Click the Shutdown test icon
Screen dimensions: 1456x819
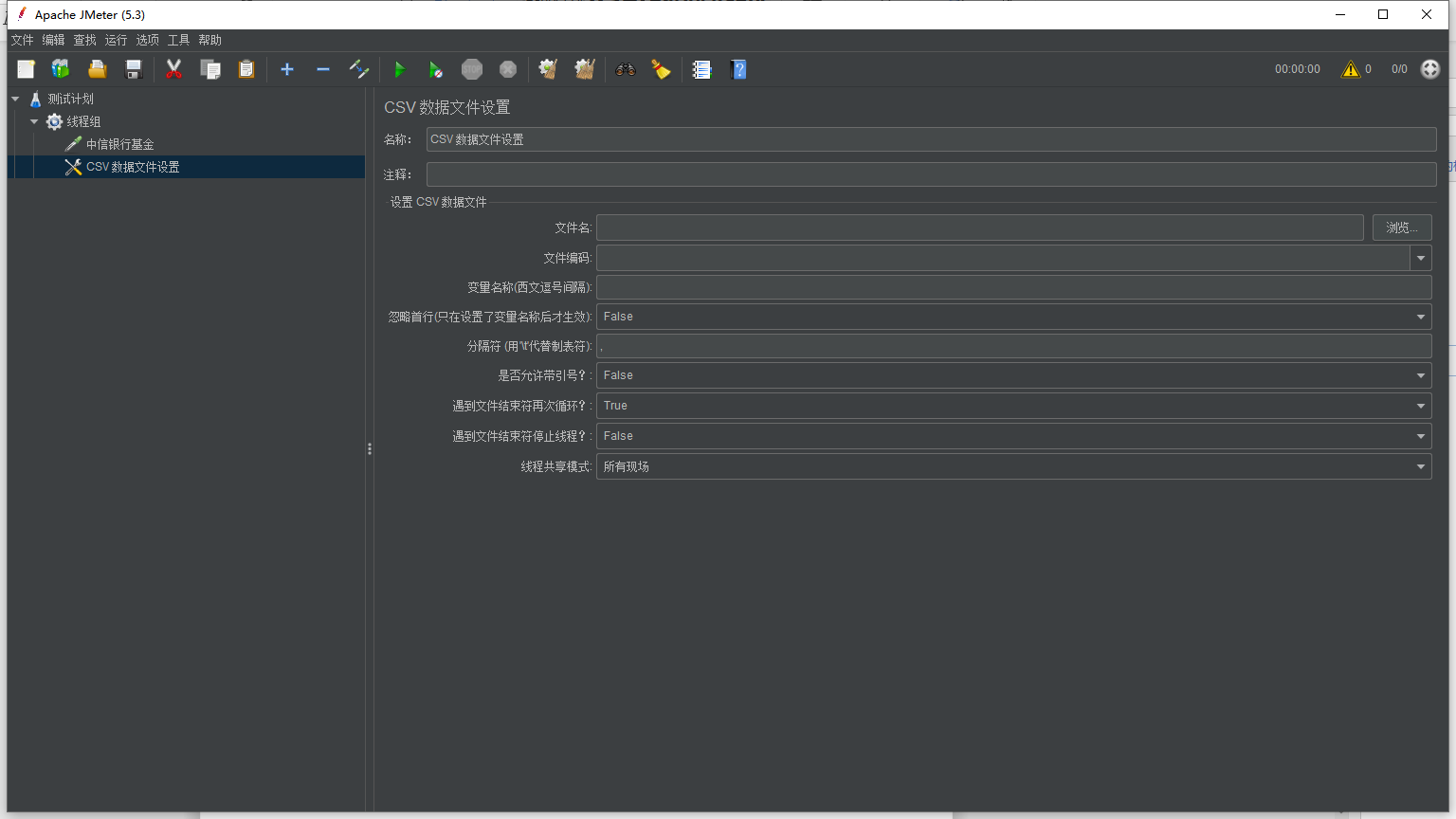tap(508, 69)
